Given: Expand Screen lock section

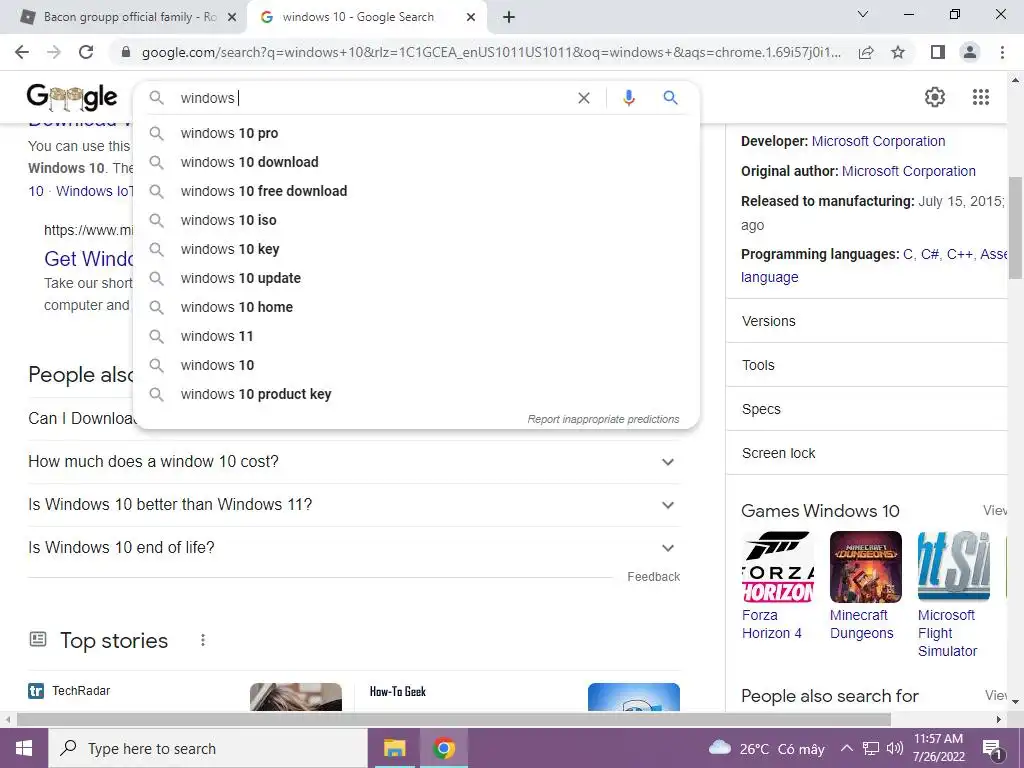Looking at the screenshot, I should click(x=867, y=453).
